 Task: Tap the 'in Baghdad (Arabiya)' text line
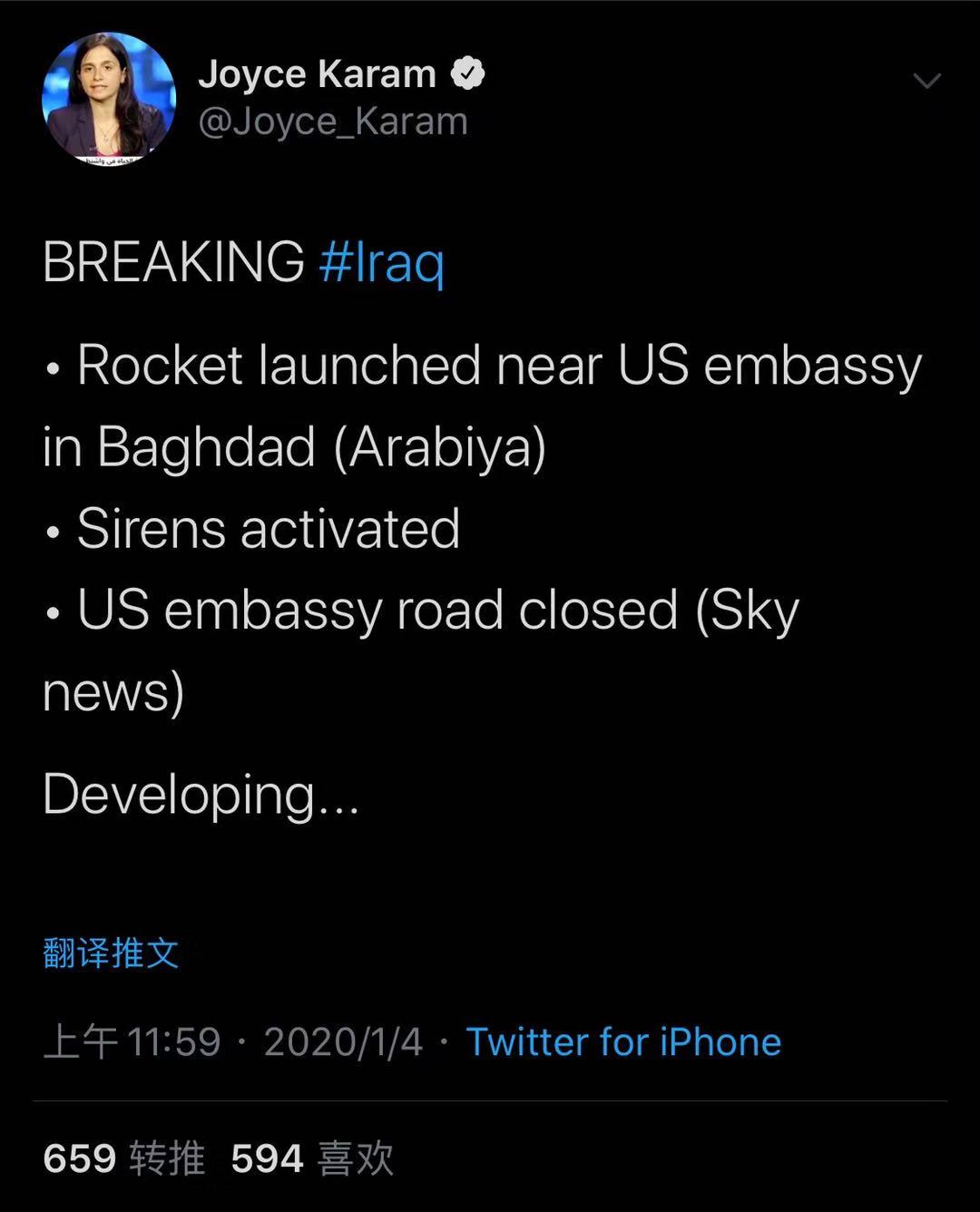(x=295, y=447)
